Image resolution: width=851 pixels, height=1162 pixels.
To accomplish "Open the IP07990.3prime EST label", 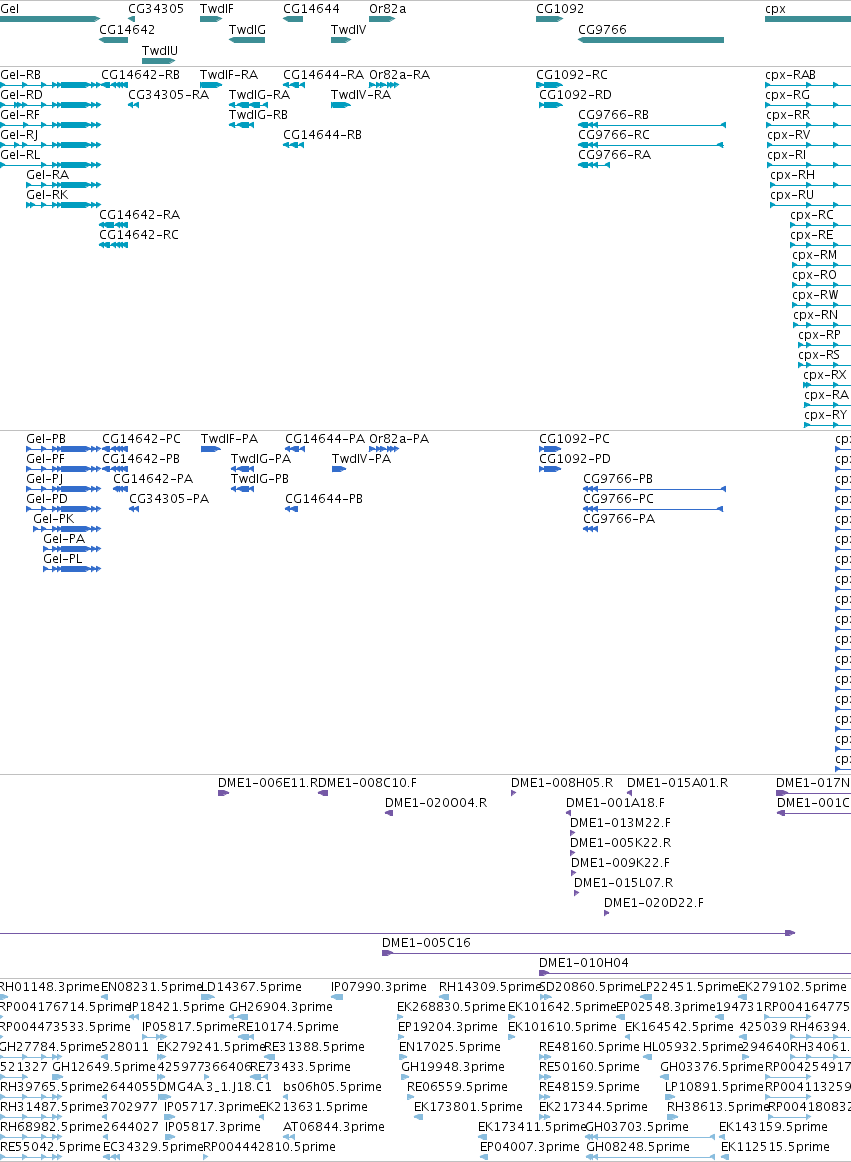I will pyautogui.click(x=379, y=987).
